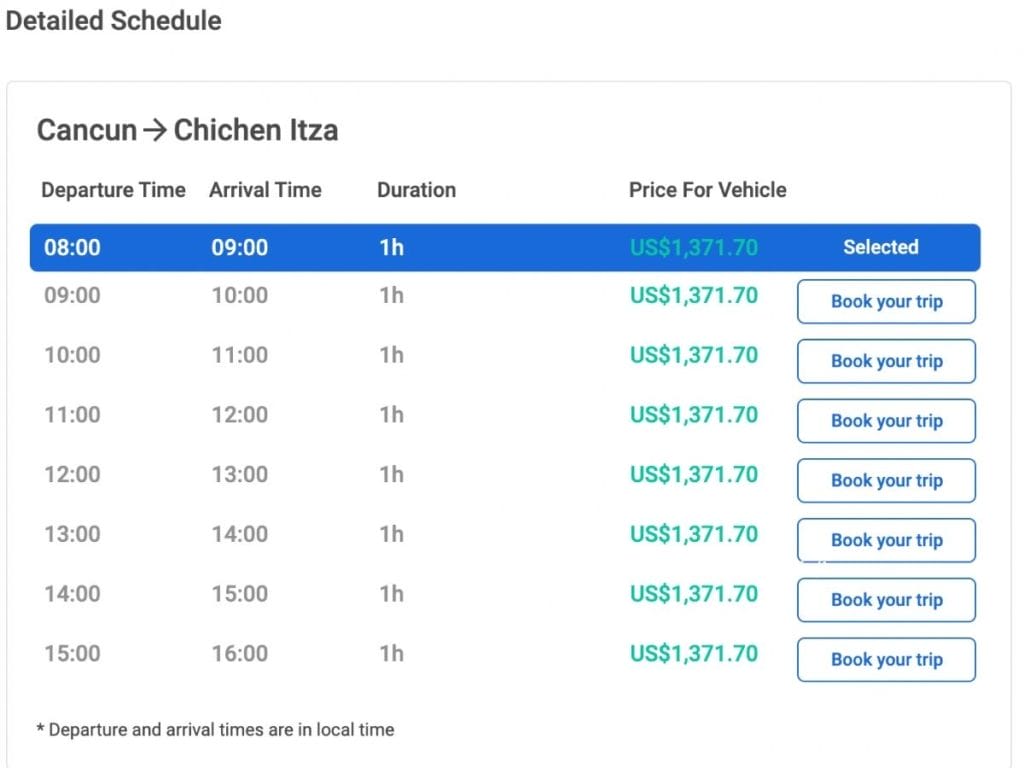Click the 1h duration in the 12:00 departure row

point(391,475)
